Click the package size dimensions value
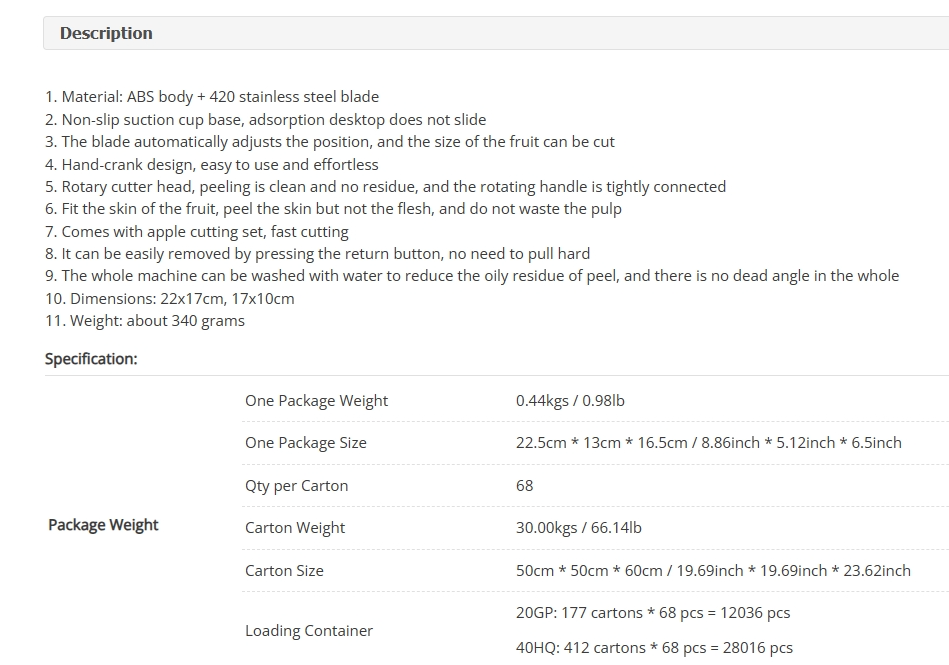Viewport: 949px width, 665px height. tap(709, 443)
